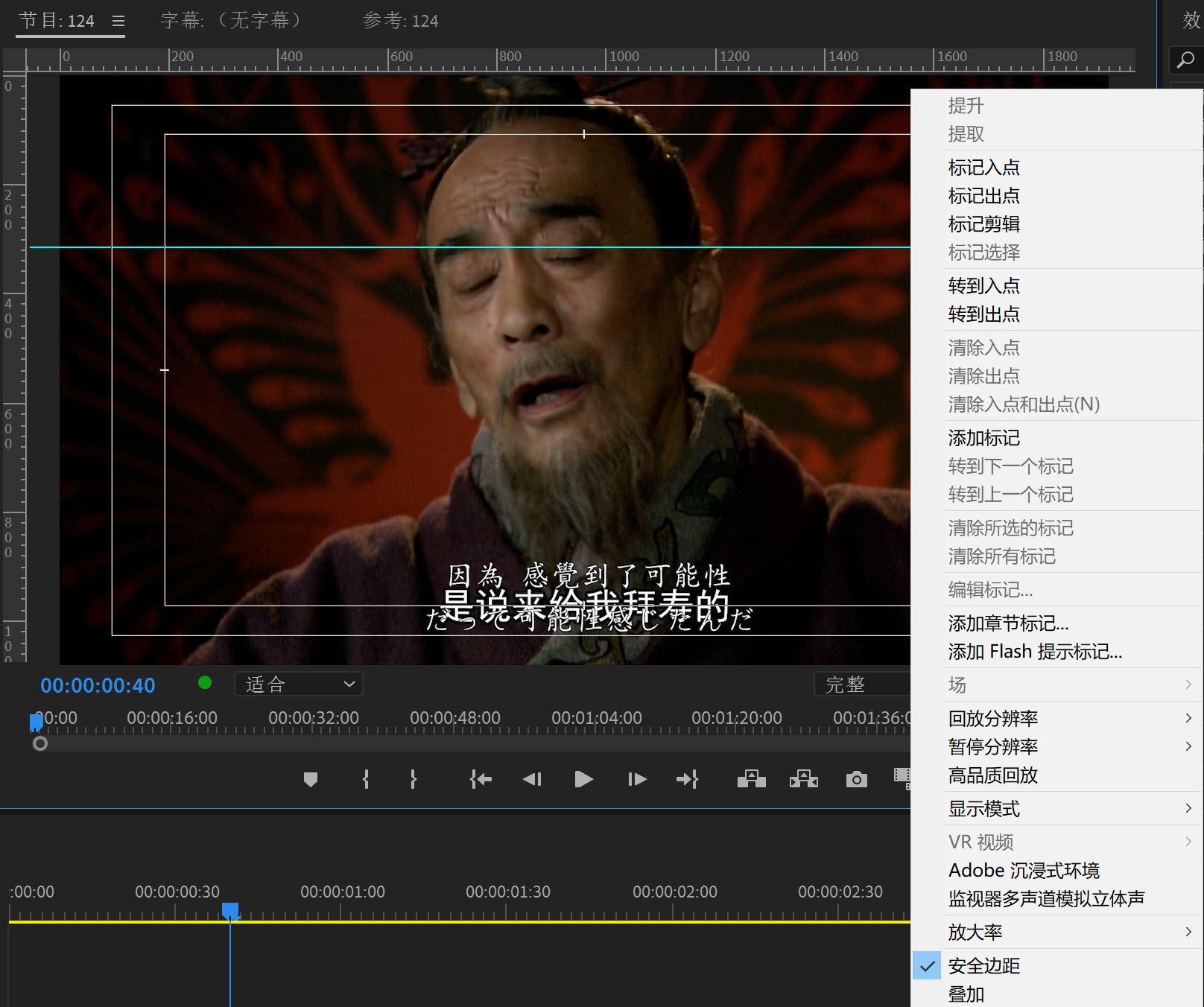Open the 效 panel tab at top right

point(1191,20)
